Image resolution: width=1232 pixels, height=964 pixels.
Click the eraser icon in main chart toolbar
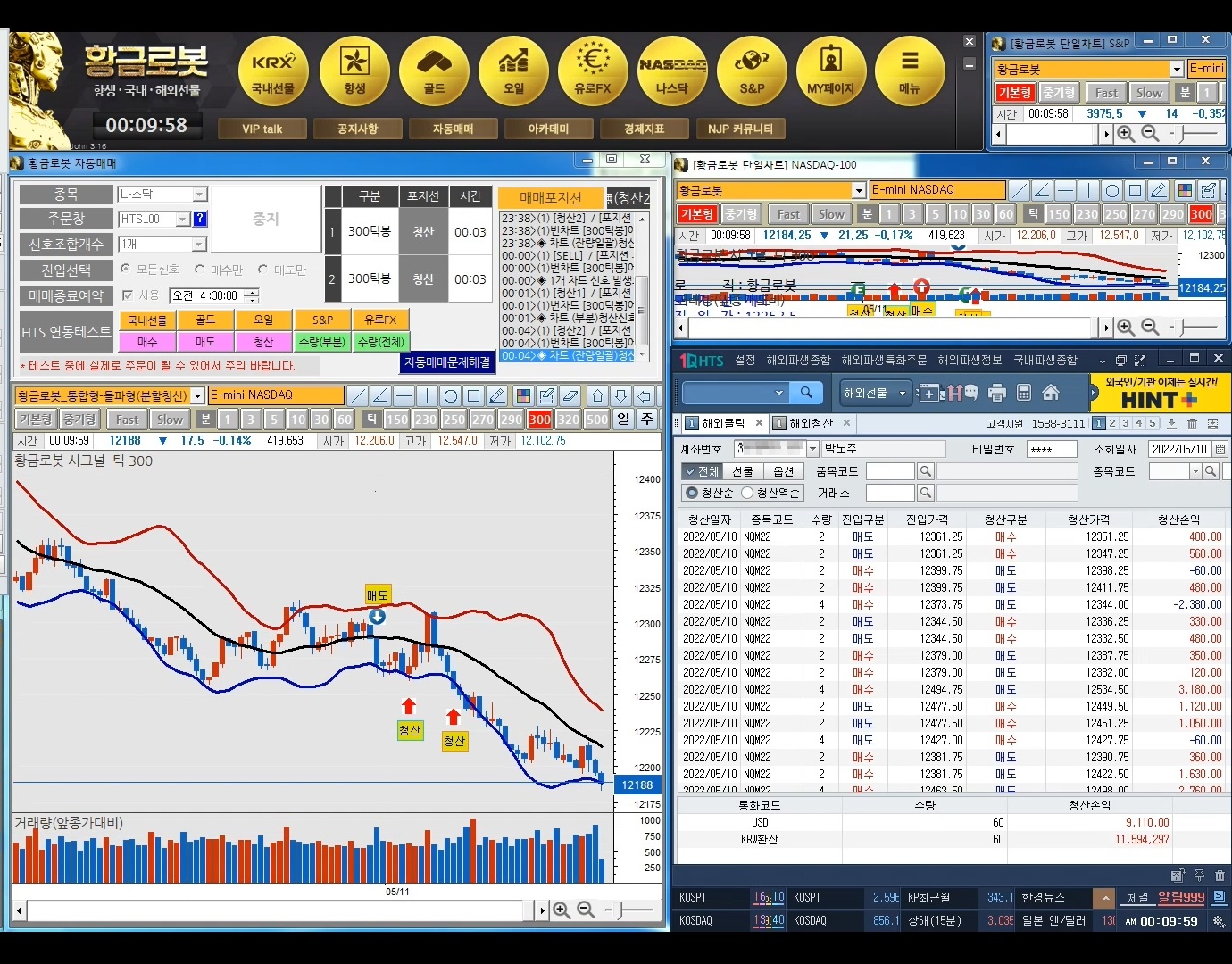point(570,395)
